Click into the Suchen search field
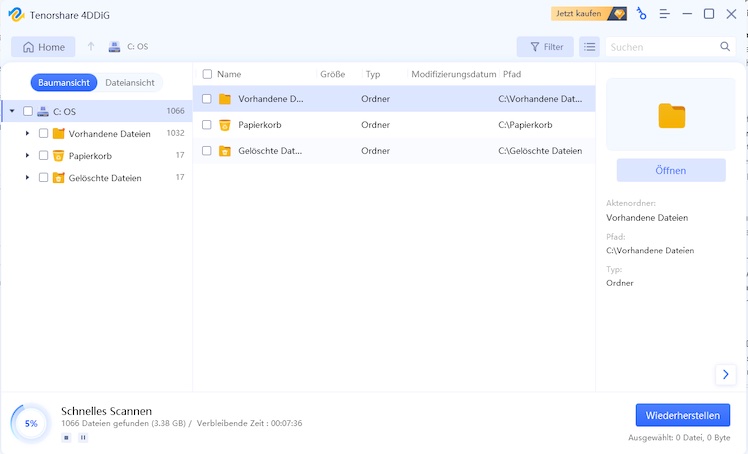 coord(660,47)
